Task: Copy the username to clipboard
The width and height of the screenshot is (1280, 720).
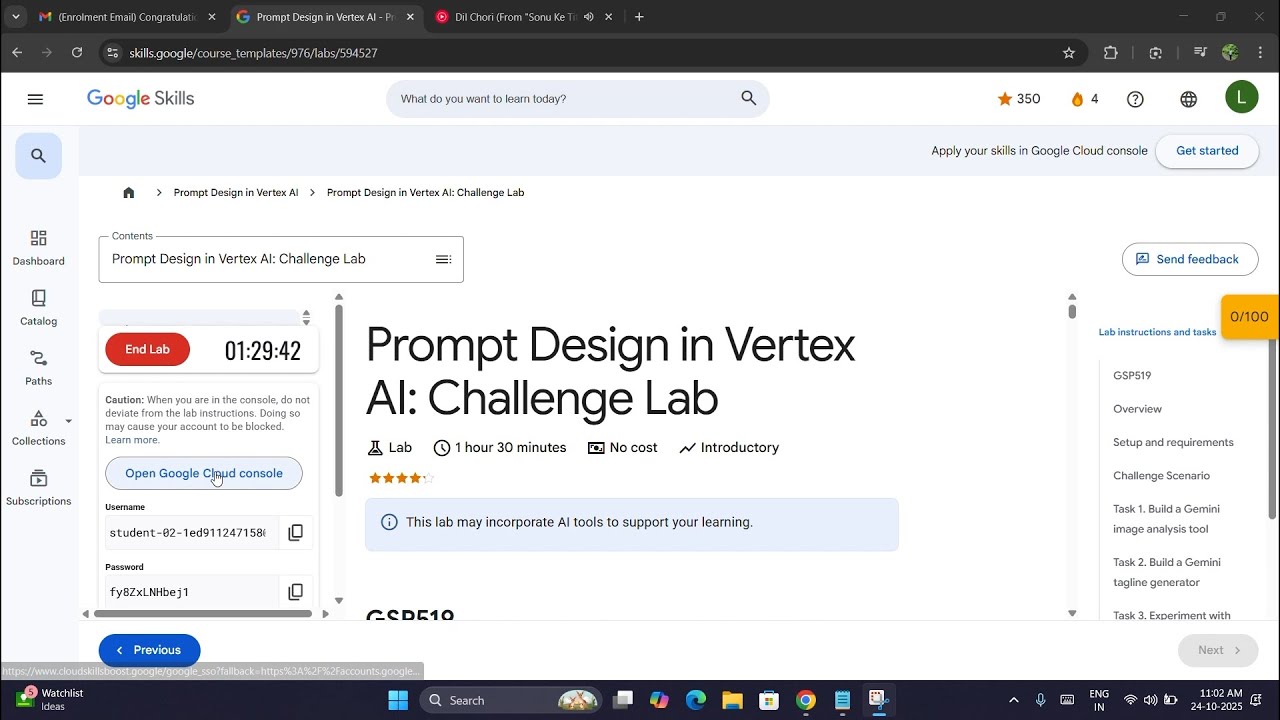Action: click(x=295, y=532)
